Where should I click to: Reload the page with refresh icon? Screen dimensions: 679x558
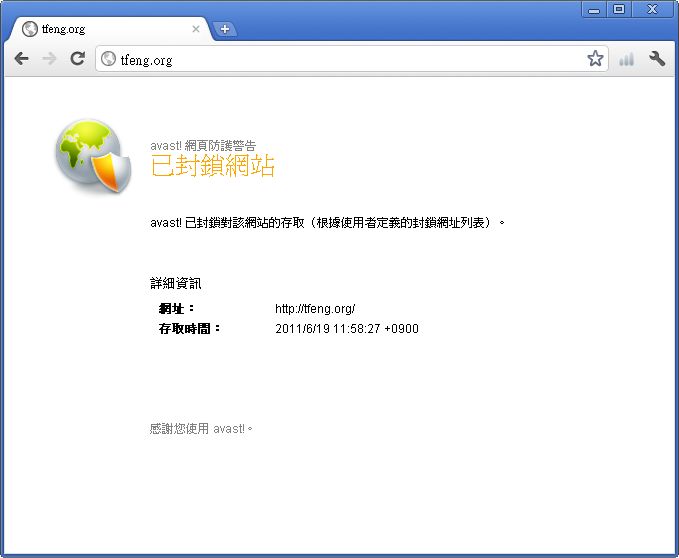pos(78,58)
